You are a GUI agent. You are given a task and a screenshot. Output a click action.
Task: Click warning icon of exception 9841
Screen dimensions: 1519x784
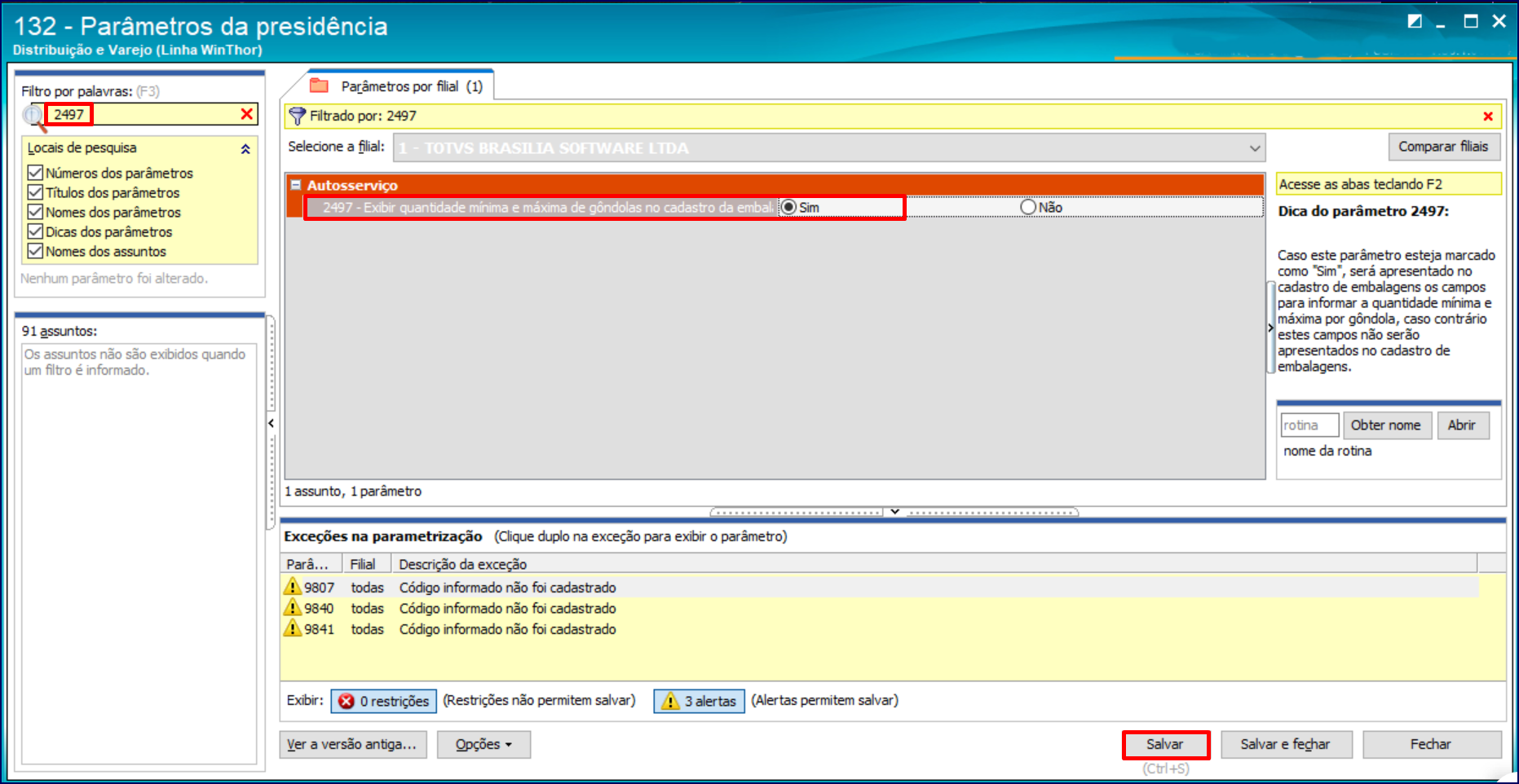(x=293, y=628)
